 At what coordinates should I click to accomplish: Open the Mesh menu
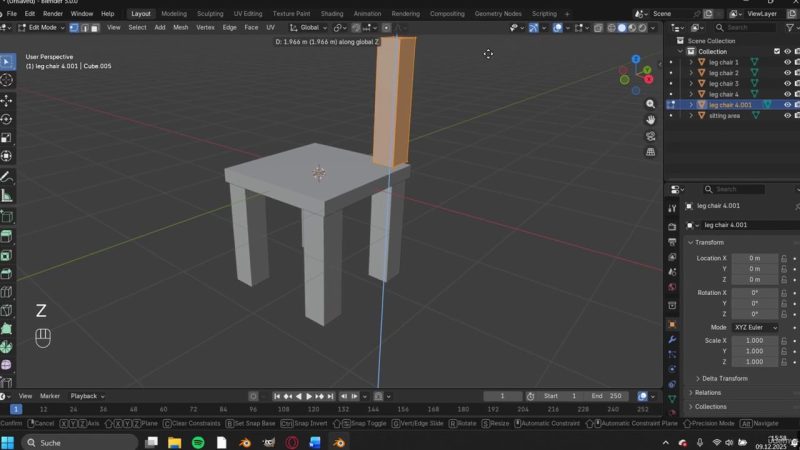pyautogui.click(x=180, y=28)
